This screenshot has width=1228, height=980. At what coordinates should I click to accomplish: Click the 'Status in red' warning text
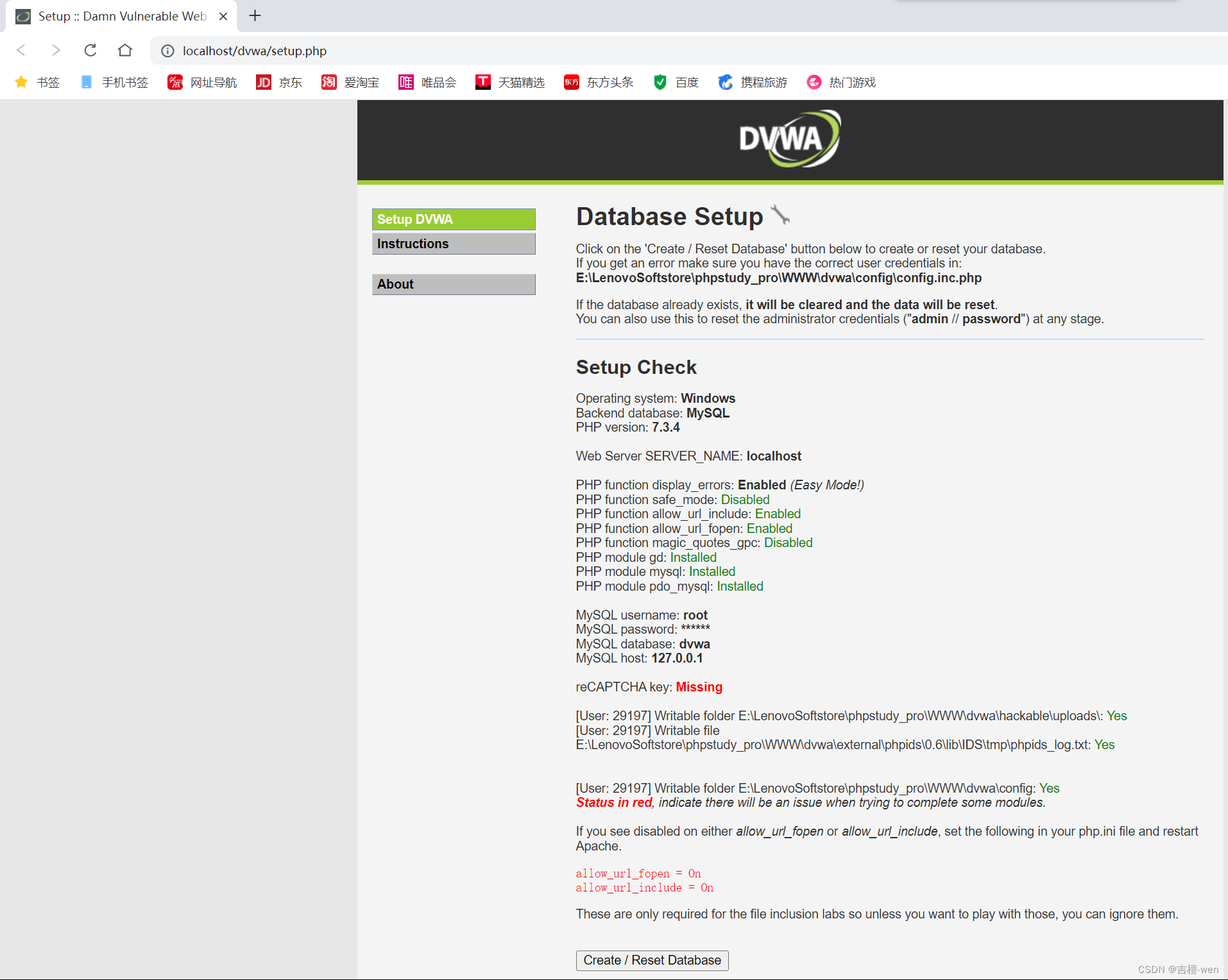point(614,802)
